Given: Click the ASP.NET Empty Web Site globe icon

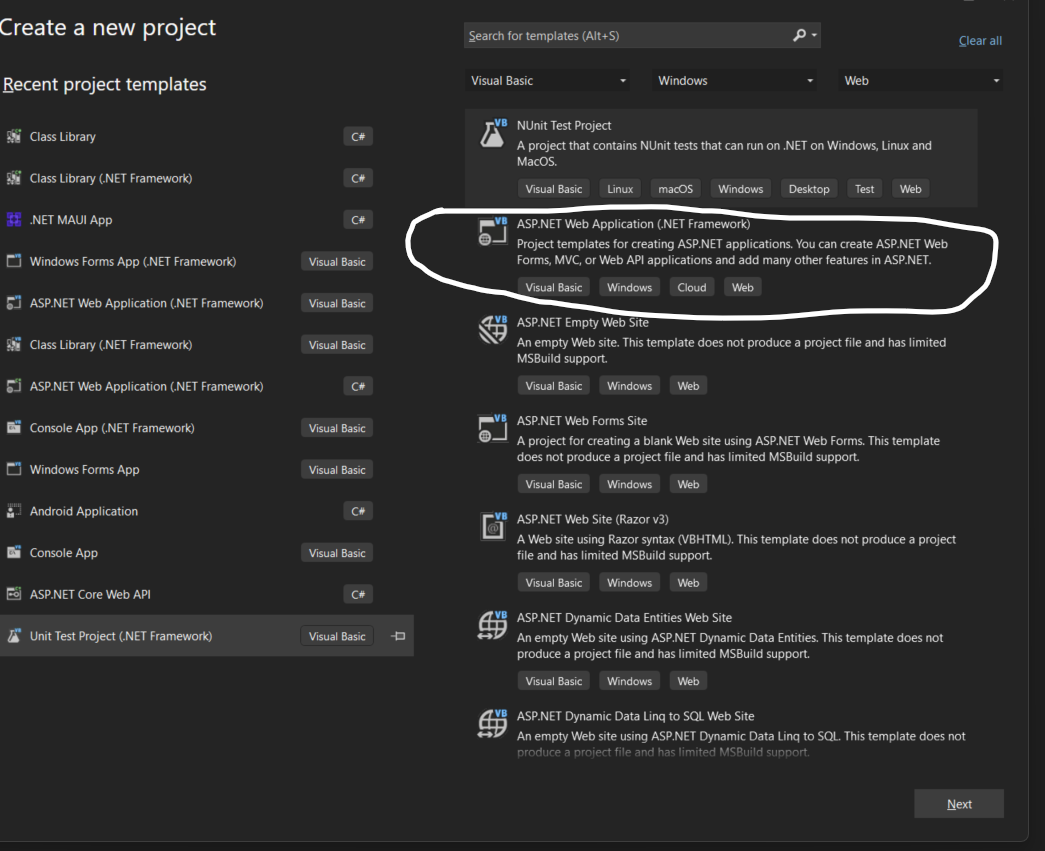Looking at the screenshot, I should (x=493, y=329).
